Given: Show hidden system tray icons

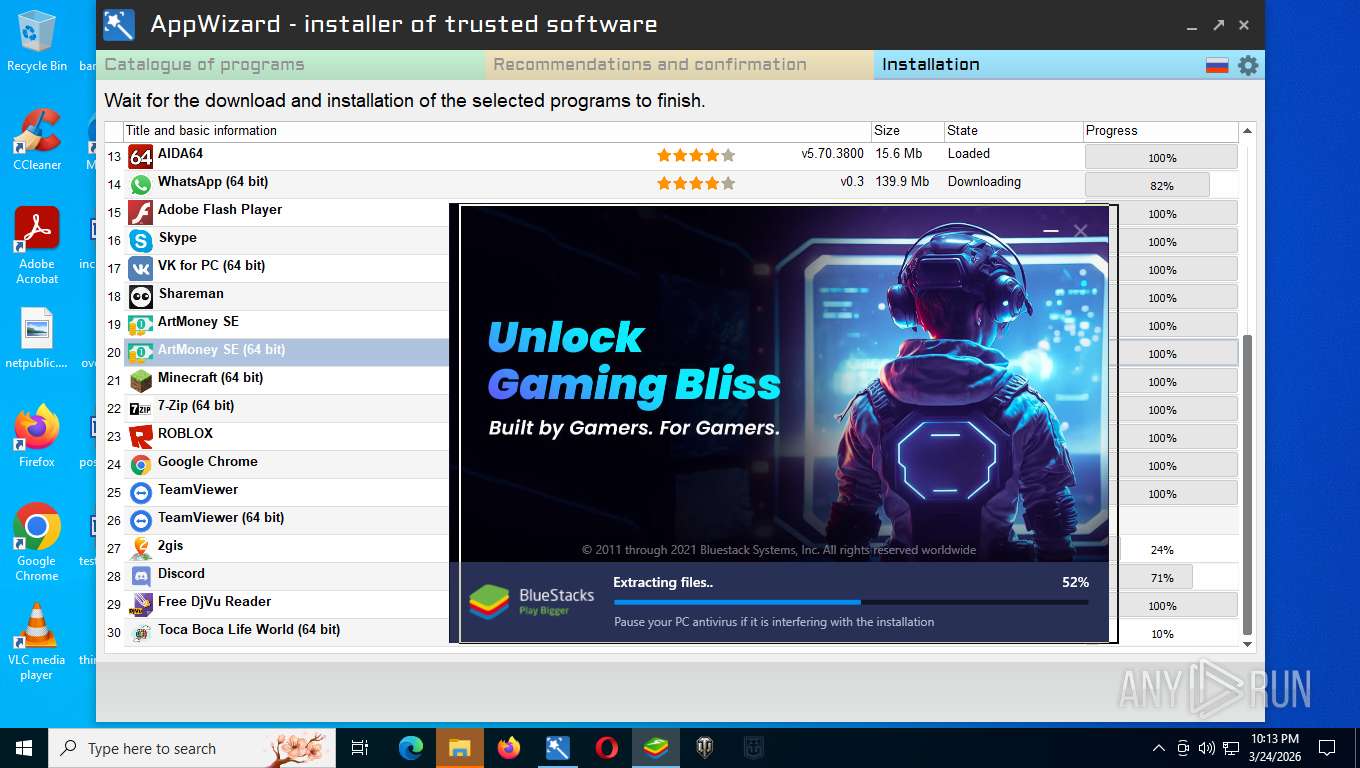Looking at the screenshot, I should coord(1159,748).
